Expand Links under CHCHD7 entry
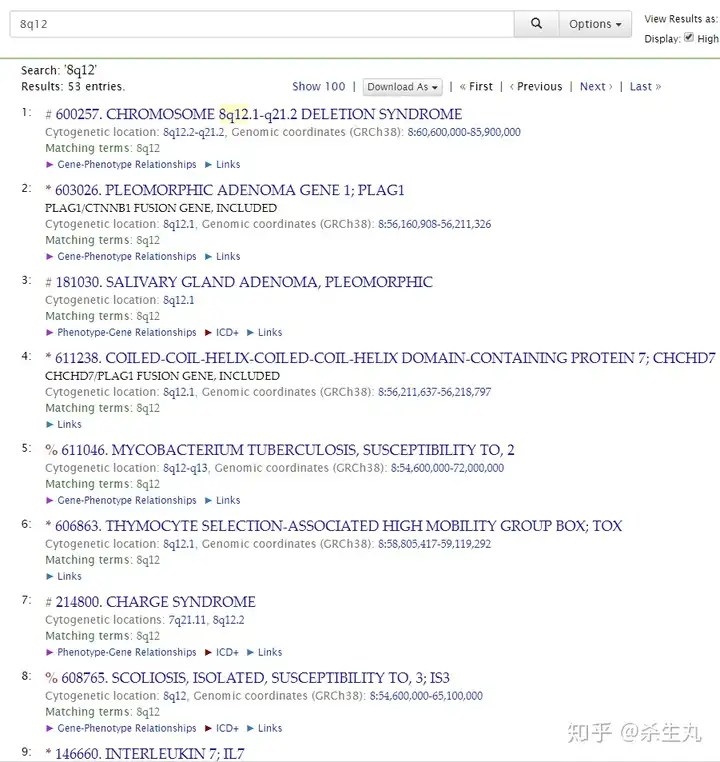 pyautogui.click(x=64, y=424)
